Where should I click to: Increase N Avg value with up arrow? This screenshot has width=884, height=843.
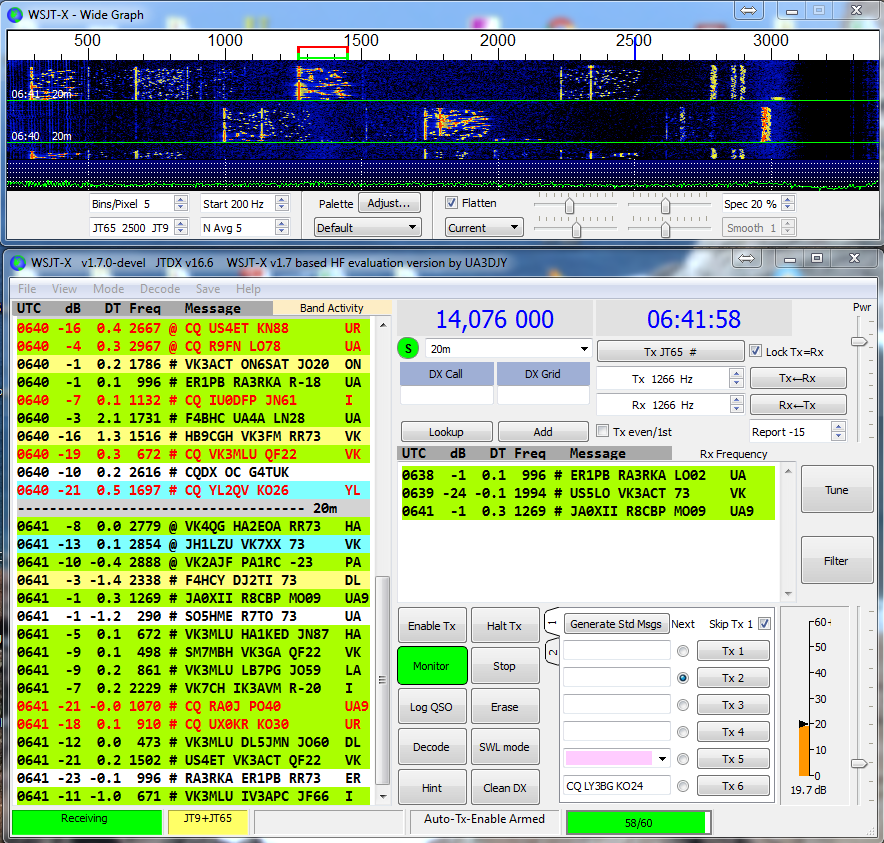(x=282, y=224)
